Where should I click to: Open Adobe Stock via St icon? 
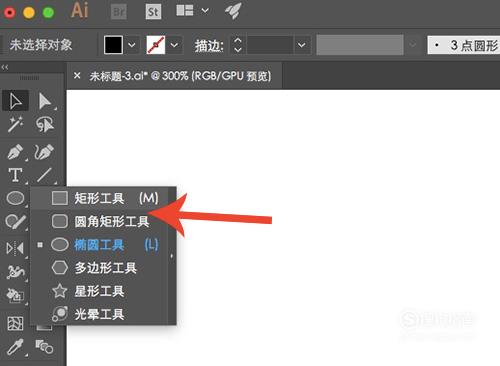(153, 12)
